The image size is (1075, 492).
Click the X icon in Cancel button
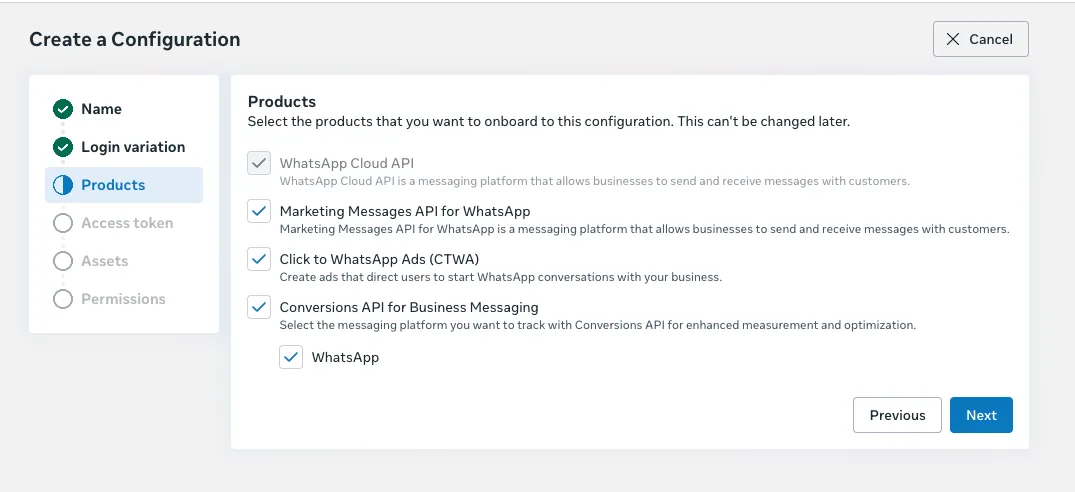[x=953, y=39]
